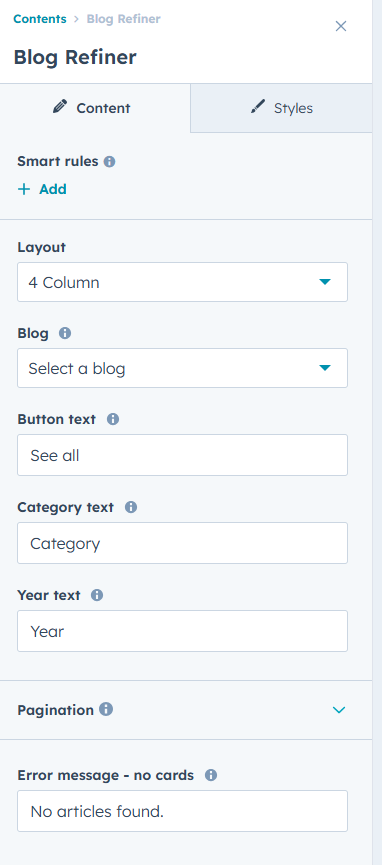Click the Blog Refiner breadcrumb item
The height and width of the screenshot is (865, 382).
(x=124, y=19)
